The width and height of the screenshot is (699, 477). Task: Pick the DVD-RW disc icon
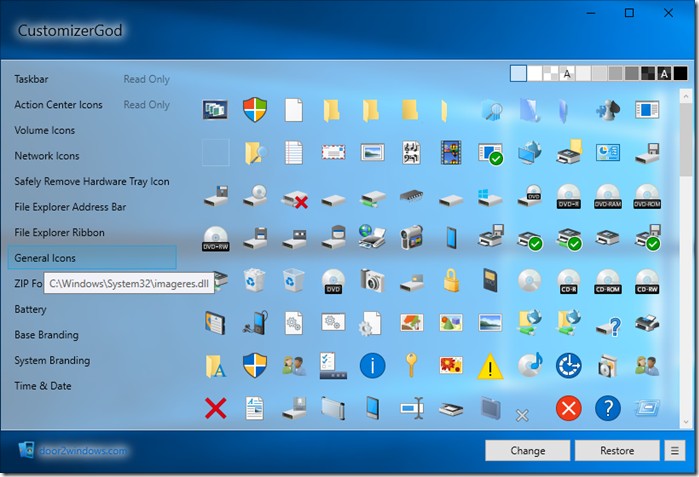[x=216, y=238]
